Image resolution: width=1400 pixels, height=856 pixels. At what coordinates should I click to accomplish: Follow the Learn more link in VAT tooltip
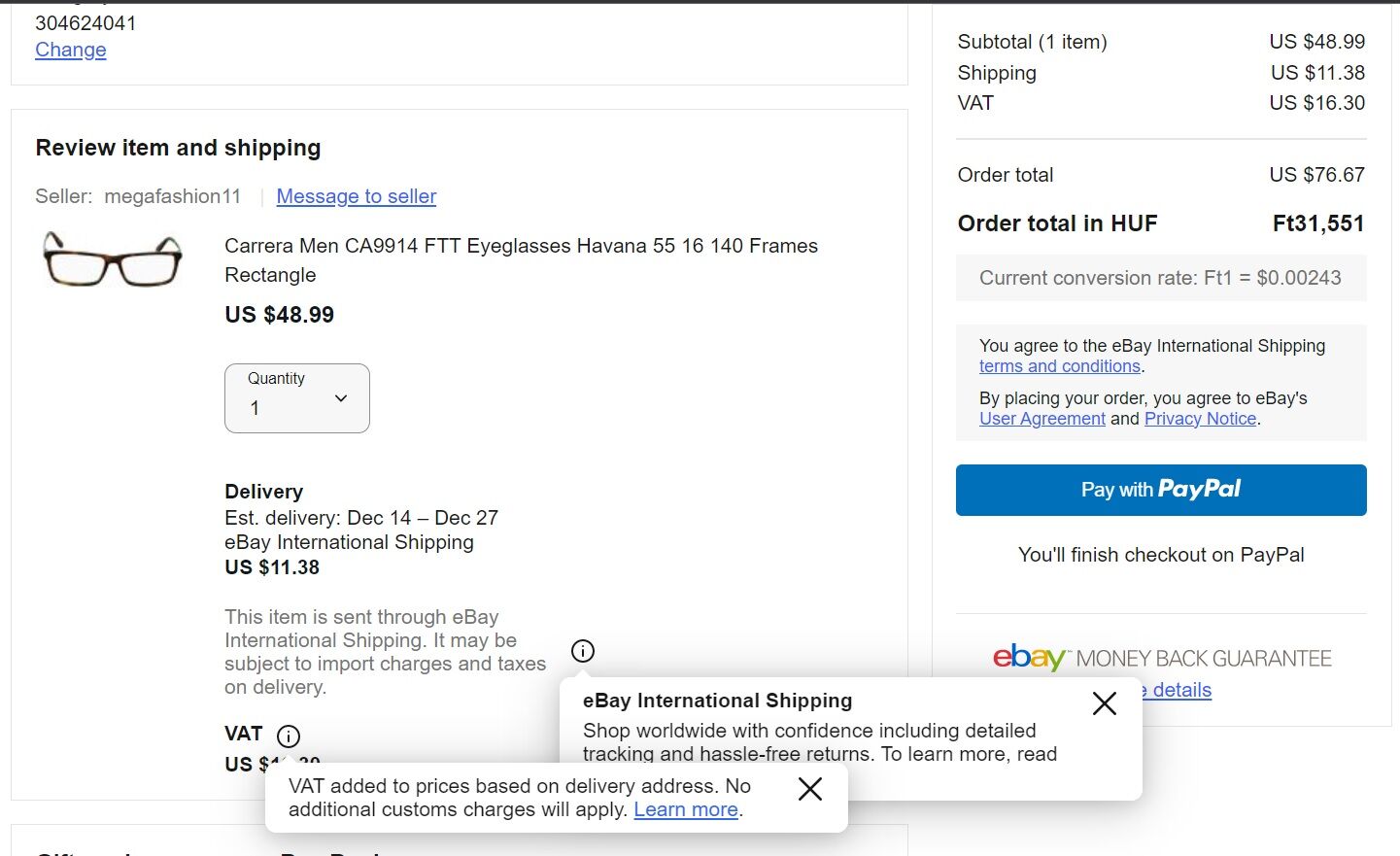[x=686, y=809]
